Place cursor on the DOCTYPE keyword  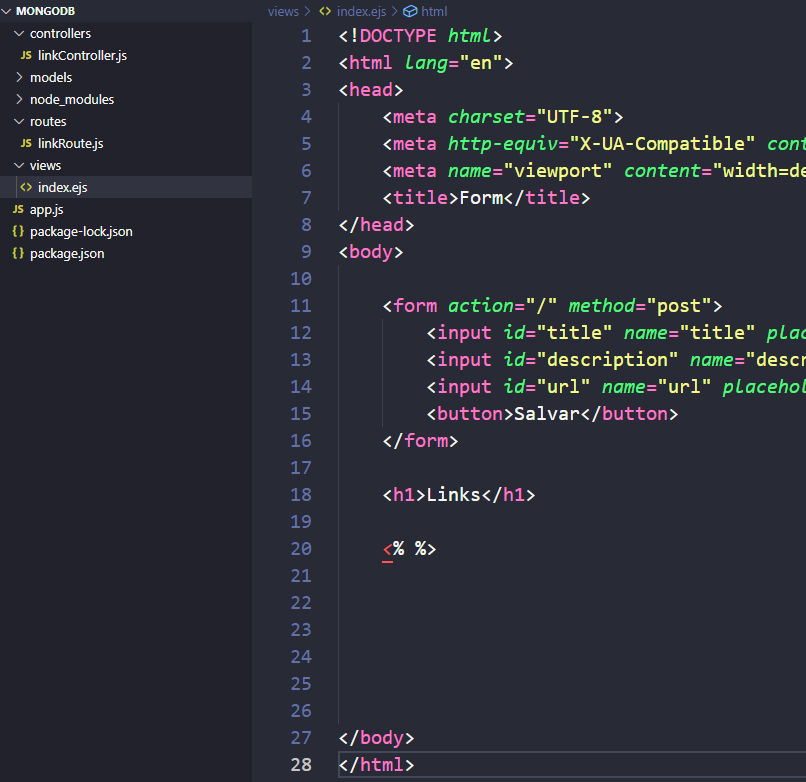pyautogui.click(x=398, y=36)
